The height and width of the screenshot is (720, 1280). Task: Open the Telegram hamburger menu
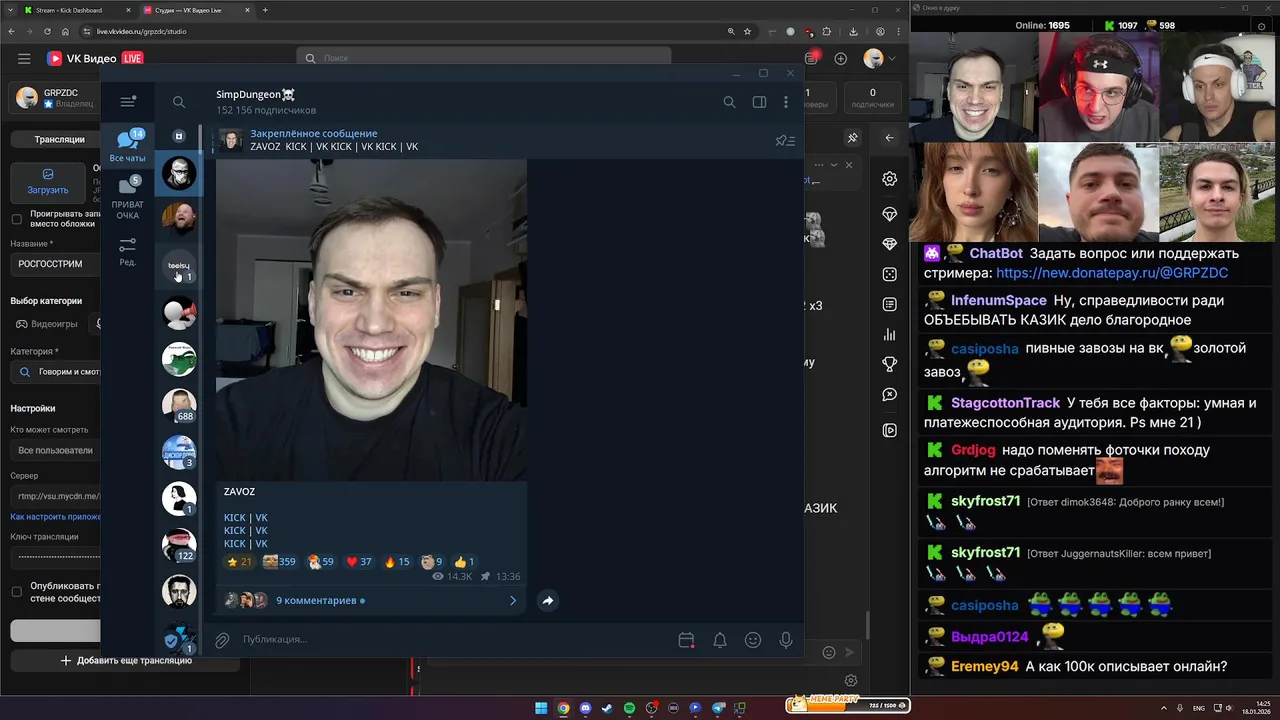point(128,101)
